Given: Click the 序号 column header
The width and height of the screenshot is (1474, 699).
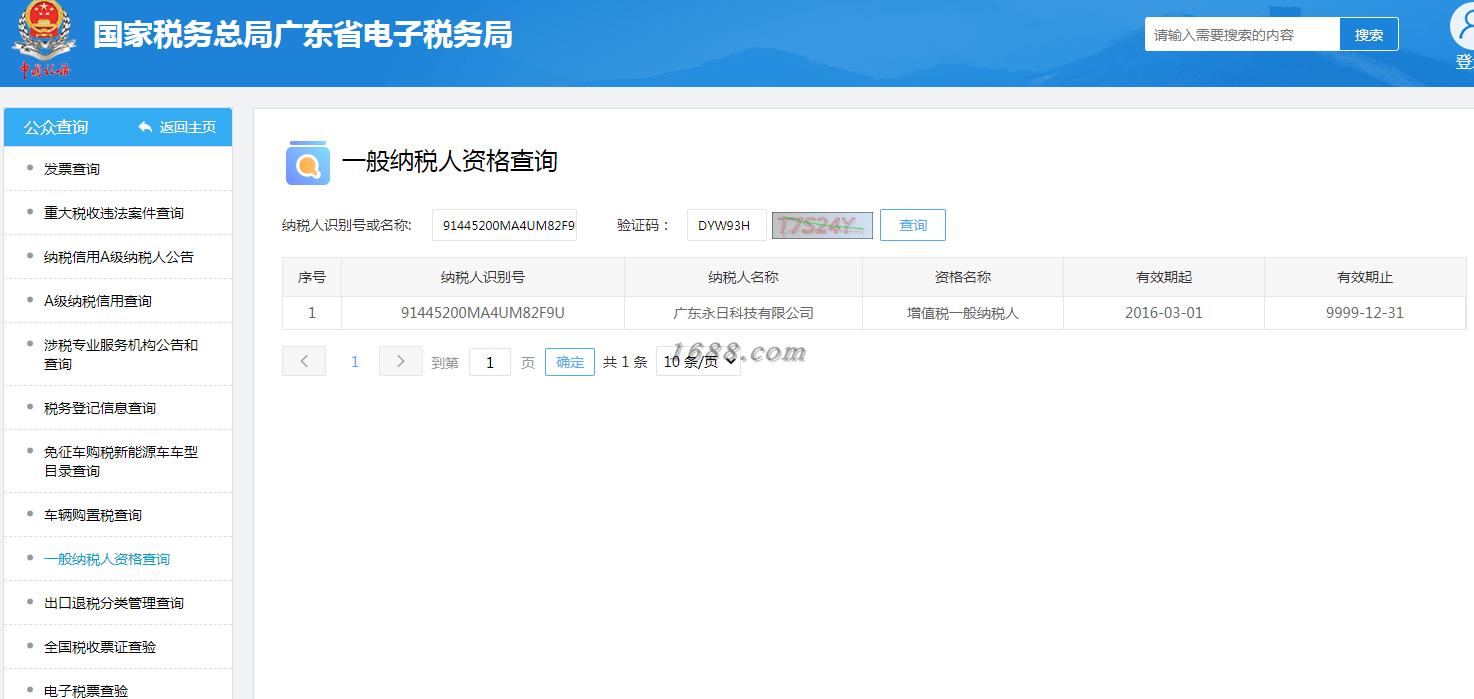Looking at the screenshot, I should point(312,277).
